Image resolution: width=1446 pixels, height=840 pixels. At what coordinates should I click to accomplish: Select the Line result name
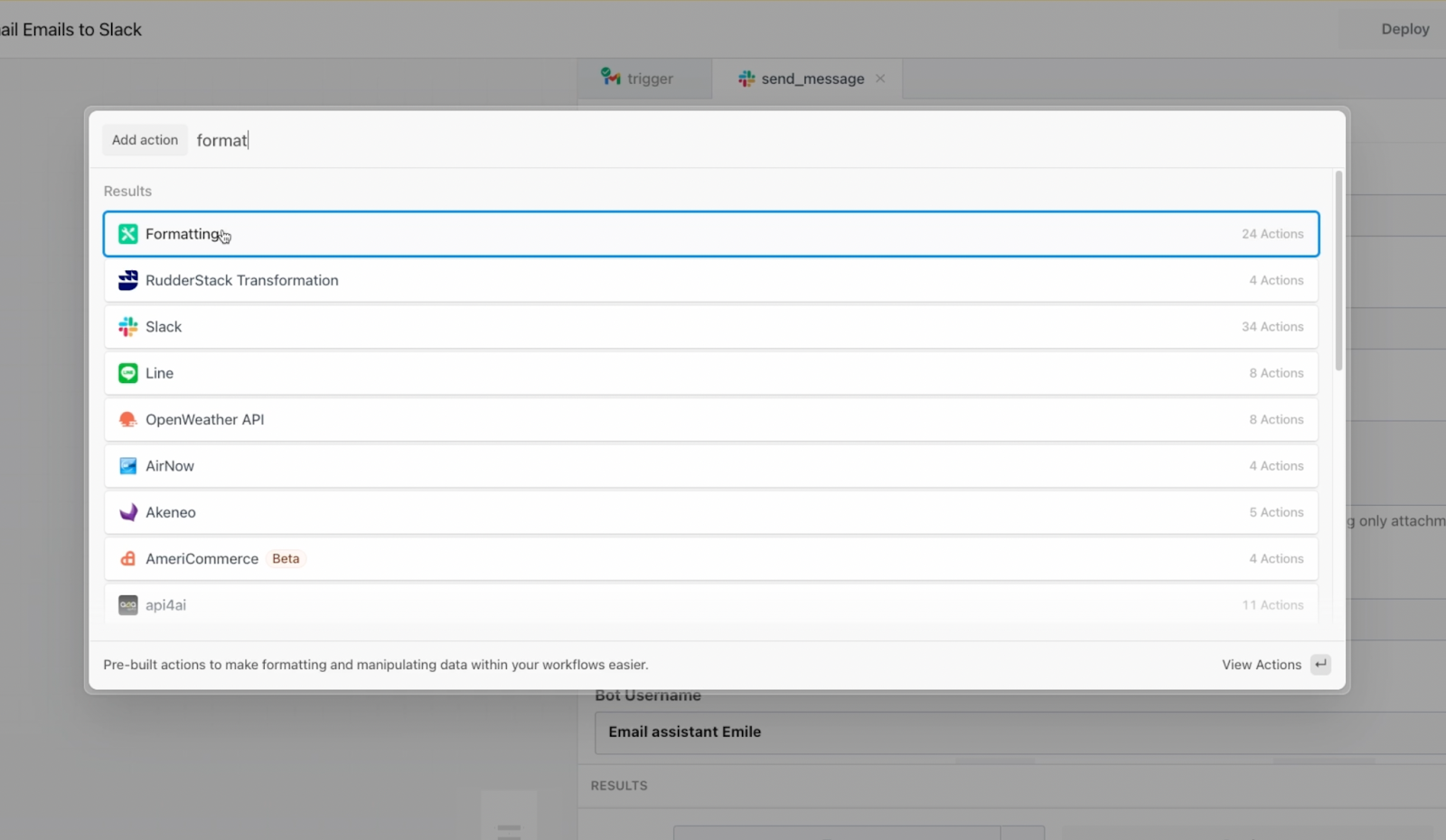[159, 373]
